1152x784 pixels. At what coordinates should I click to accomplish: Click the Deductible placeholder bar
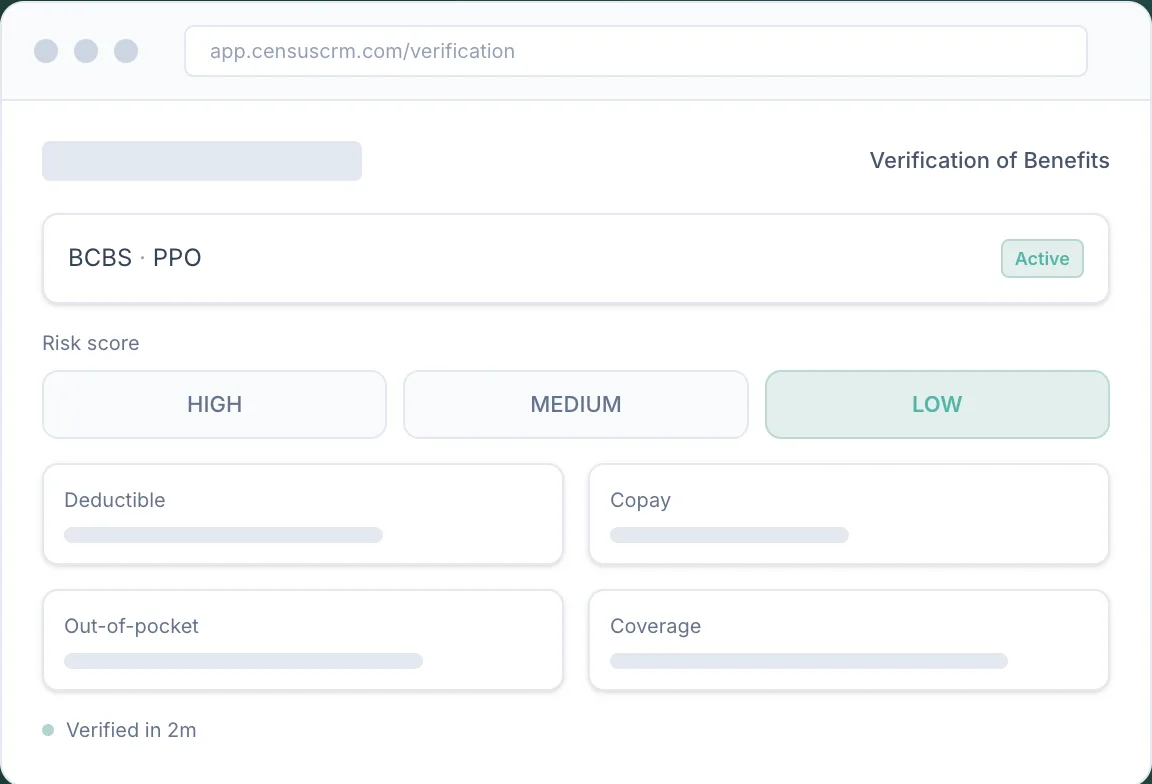[x=223, y=535]
